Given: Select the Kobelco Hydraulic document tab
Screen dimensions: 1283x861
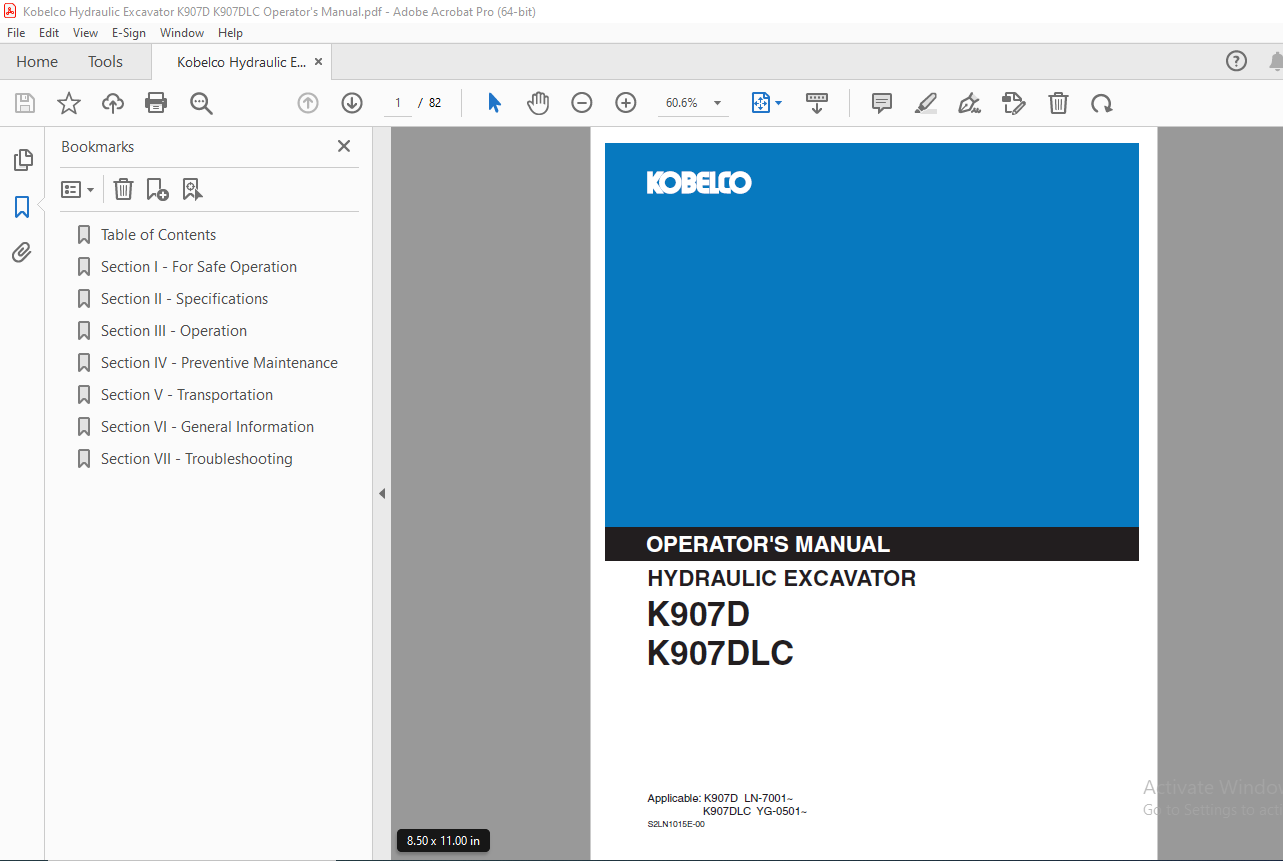Looking at the screenshot, I should [x=242, y=62].
